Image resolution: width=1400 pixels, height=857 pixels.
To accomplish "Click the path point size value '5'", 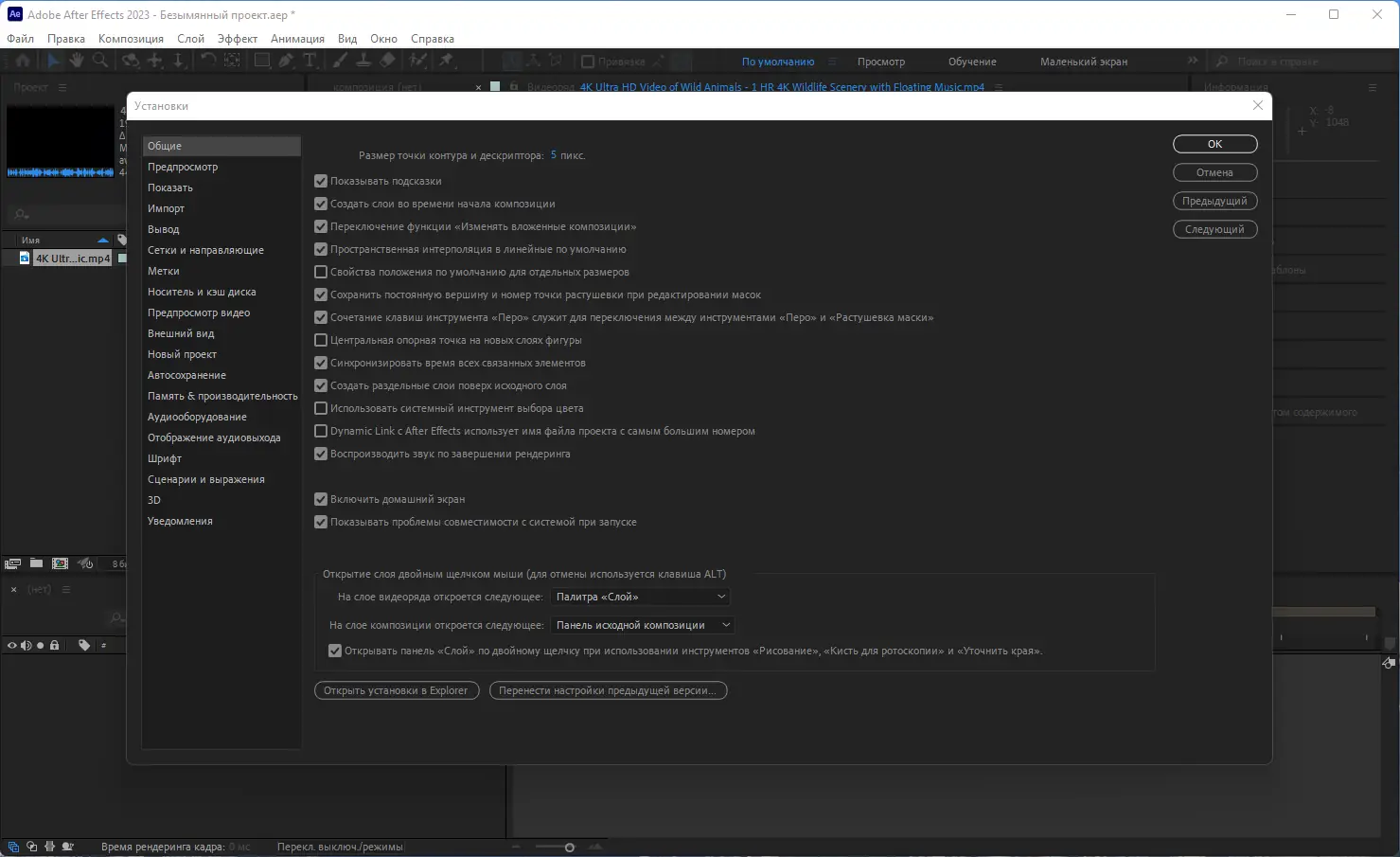I will click(554, 155).
